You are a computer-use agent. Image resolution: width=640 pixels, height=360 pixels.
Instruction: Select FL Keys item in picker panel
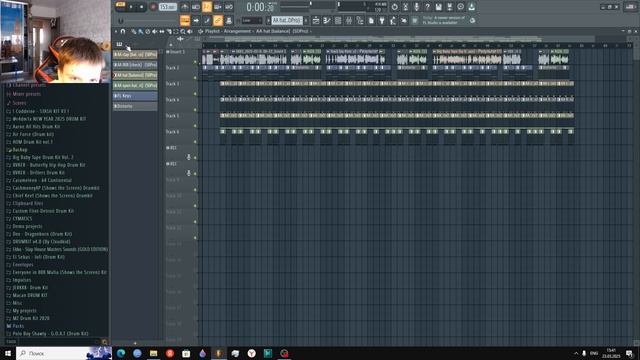click(135, 96)
